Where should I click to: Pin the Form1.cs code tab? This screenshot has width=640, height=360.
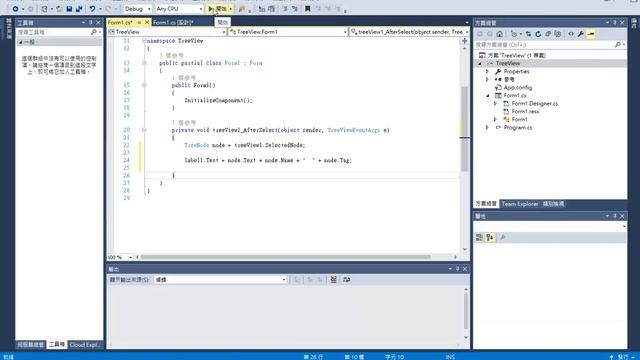139,22
